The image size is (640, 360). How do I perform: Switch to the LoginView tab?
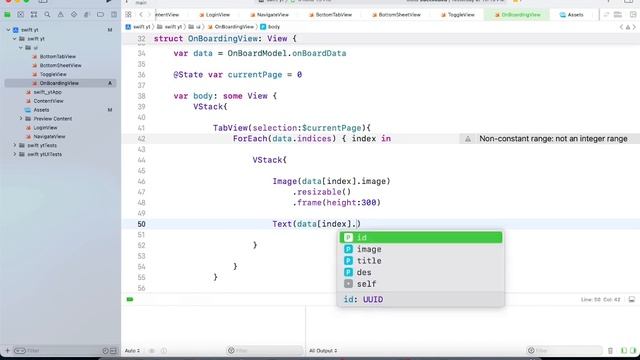tap(215, 15)
